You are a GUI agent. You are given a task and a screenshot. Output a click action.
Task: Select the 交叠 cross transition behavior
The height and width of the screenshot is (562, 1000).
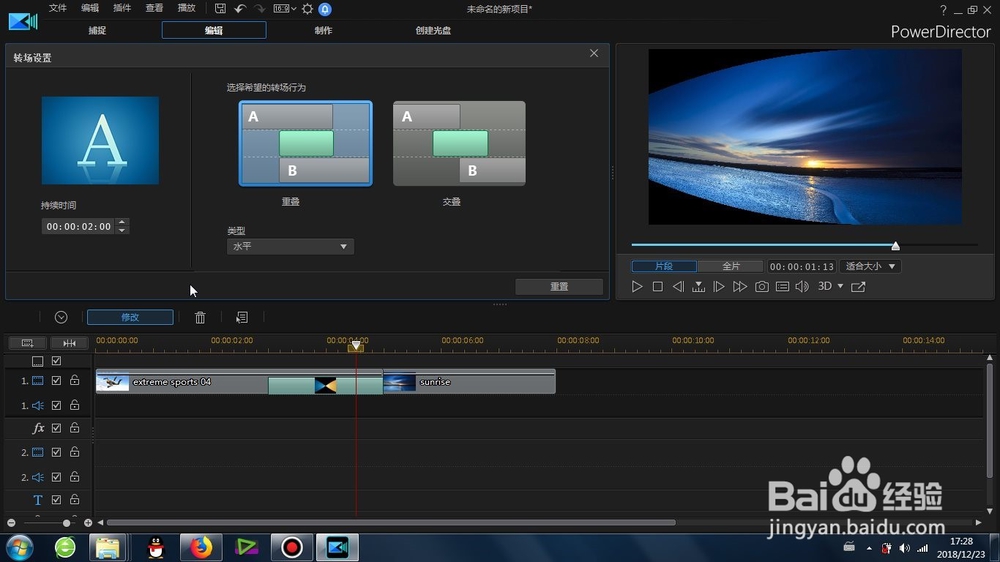(x=459, y=144)
